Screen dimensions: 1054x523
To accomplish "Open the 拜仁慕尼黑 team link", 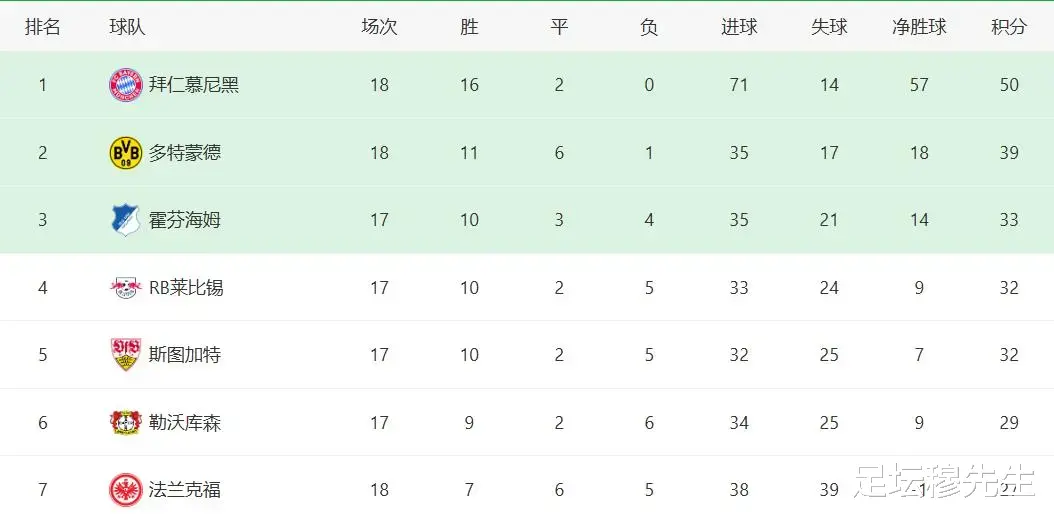I will 194,85.
